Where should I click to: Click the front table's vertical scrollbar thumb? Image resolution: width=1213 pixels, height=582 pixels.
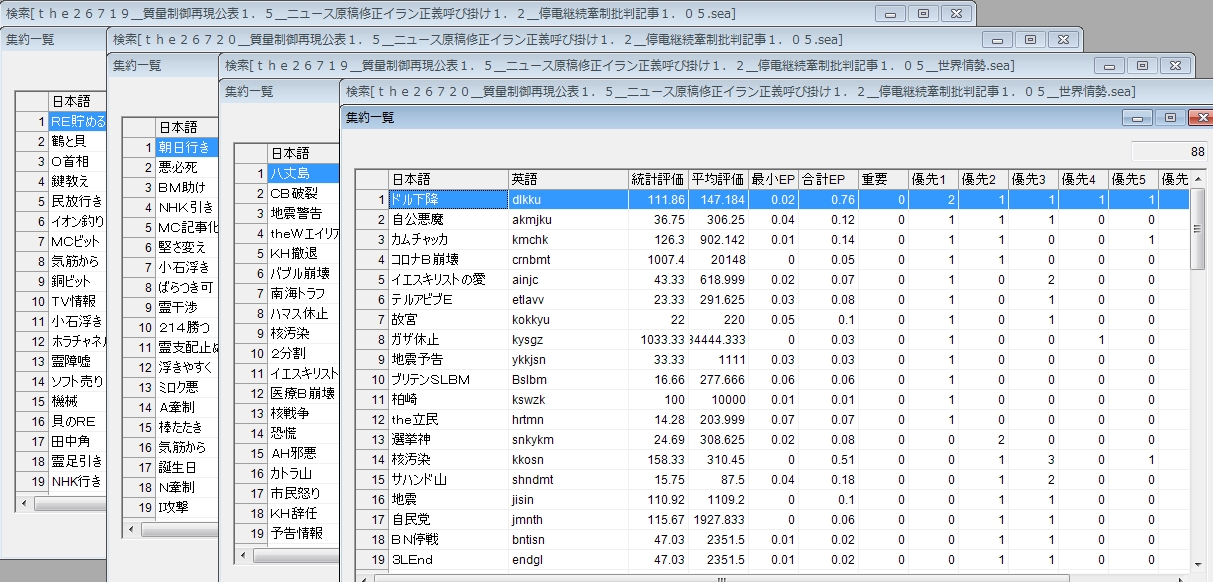[1197, 228]
